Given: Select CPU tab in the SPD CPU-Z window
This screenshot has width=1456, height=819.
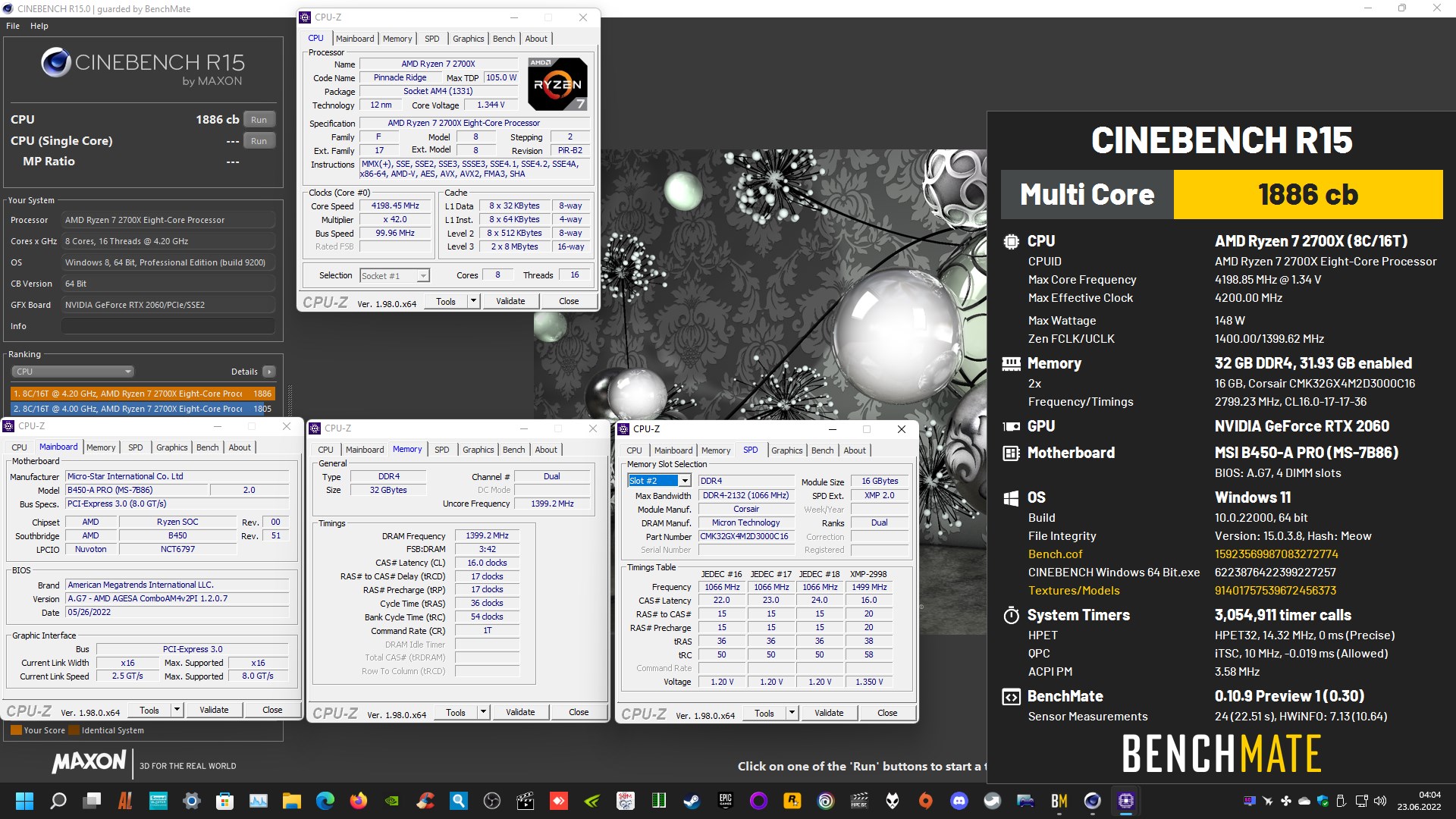Looking at the screenshot, I should (x=634, y=450).
